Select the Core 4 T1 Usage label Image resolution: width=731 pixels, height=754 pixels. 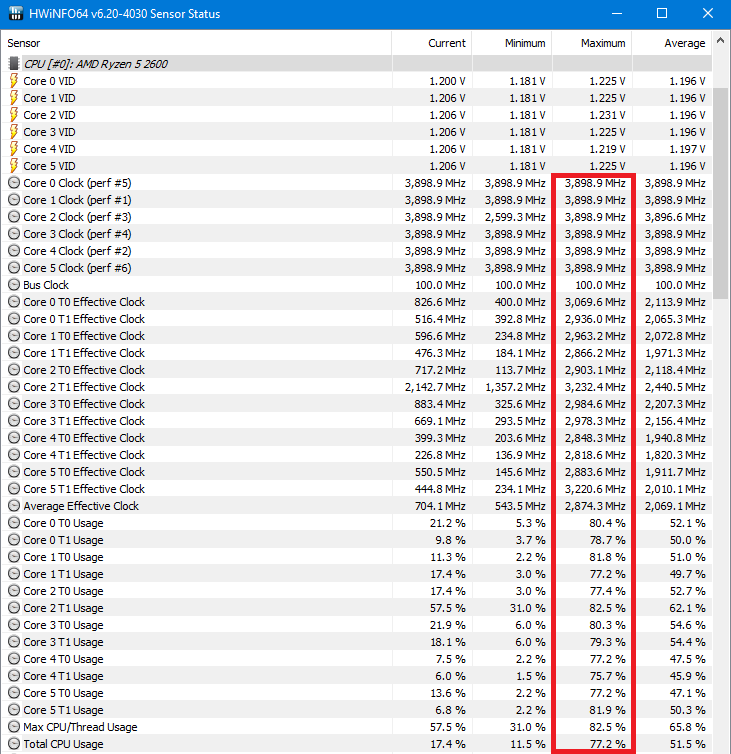(x=63, y=676)
